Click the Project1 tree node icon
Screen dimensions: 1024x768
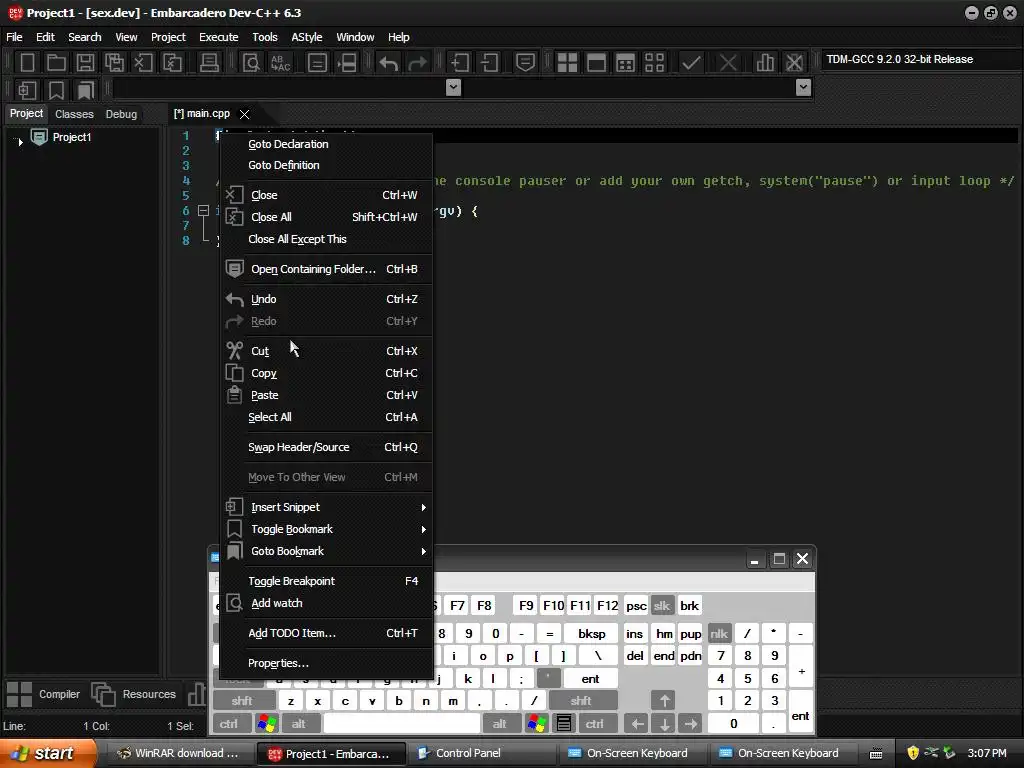click(x=39, y=137)
